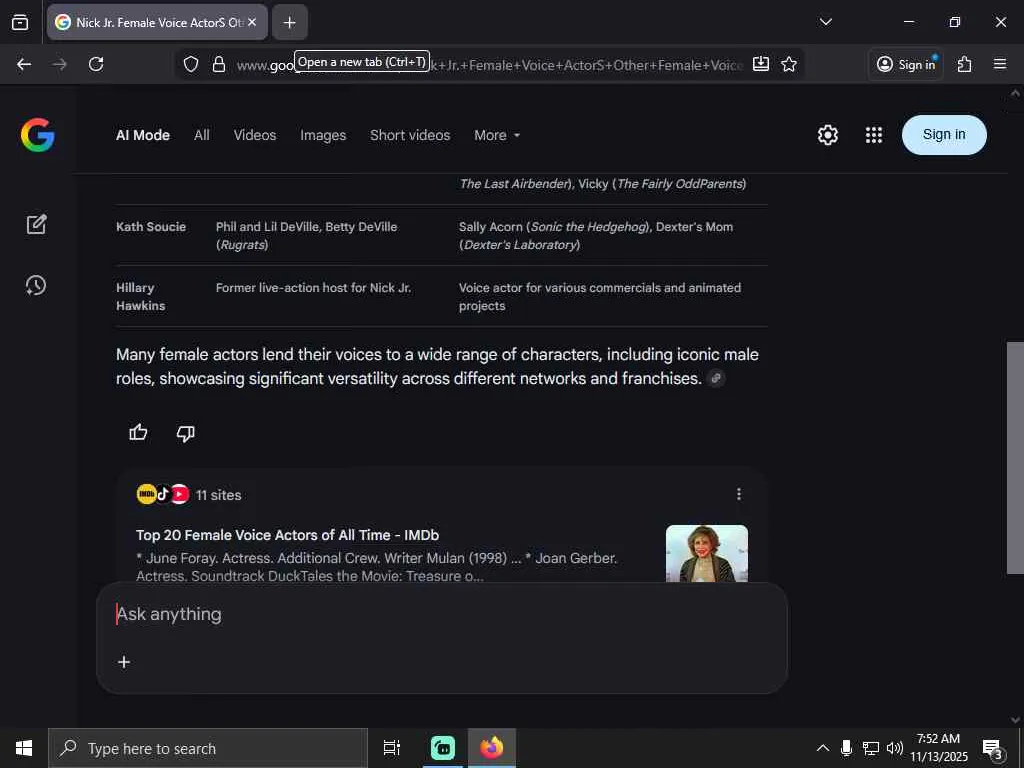Image resolution: width=1024 pixels, height=768 pixels.
Task: Click Sally Acorn Sonic the Hedgehog cell
Action: click(x=596, y=235)
